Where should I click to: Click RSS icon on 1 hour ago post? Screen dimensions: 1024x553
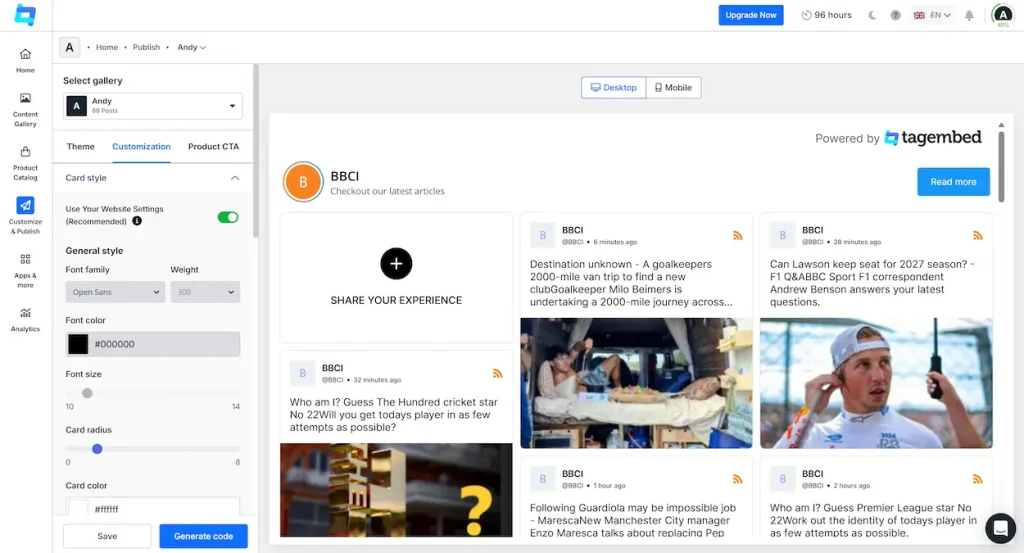coord(737,479)
